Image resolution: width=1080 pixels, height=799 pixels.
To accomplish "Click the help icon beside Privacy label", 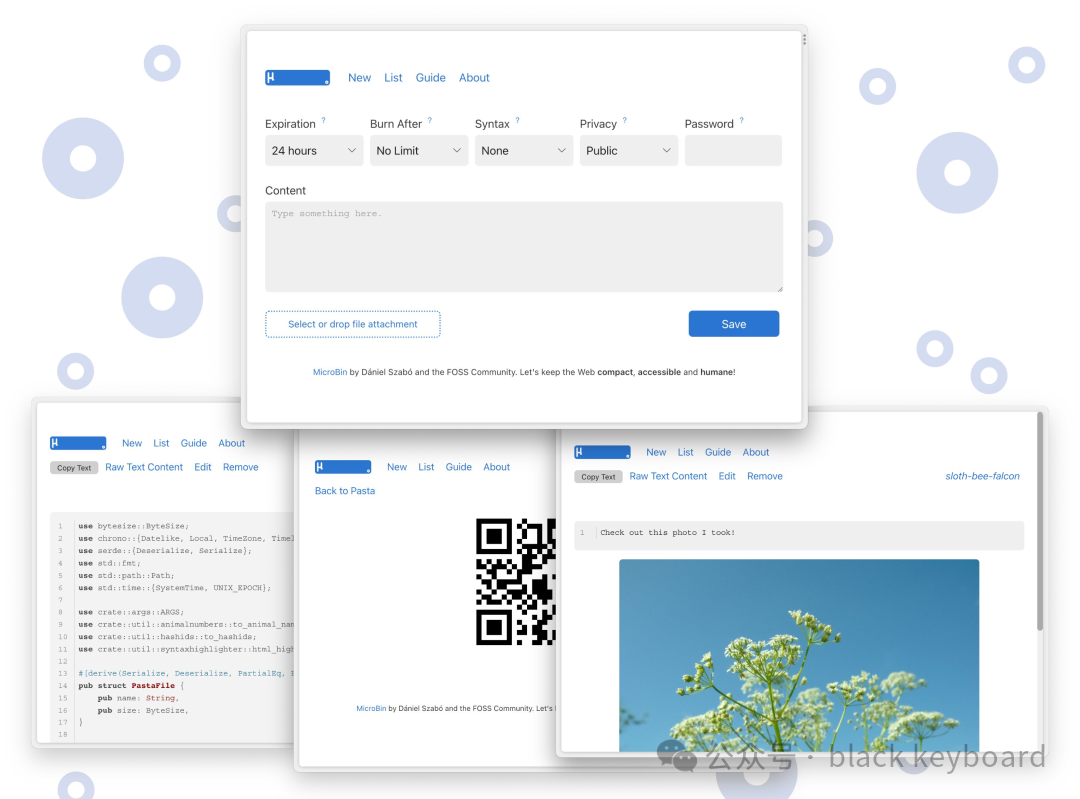I will coord(625,121).
